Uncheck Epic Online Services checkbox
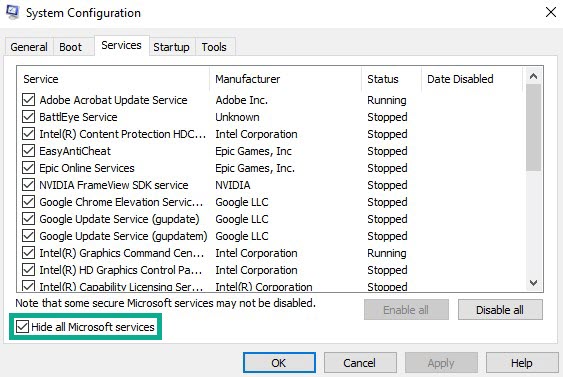563x377 pixels. coord(28,168)
